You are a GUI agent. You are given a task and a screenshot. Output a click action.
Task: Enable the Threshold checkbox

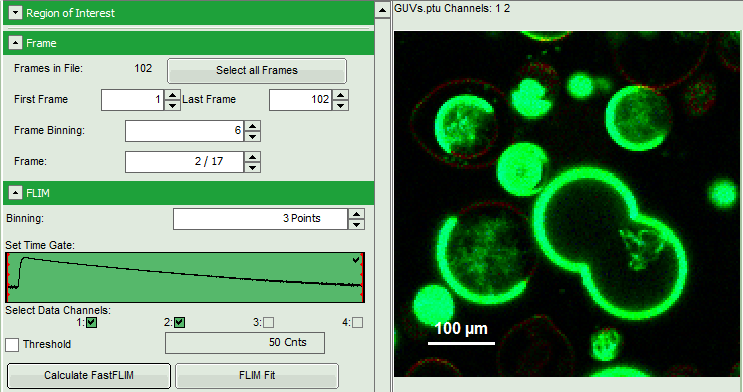click(12, 345)
